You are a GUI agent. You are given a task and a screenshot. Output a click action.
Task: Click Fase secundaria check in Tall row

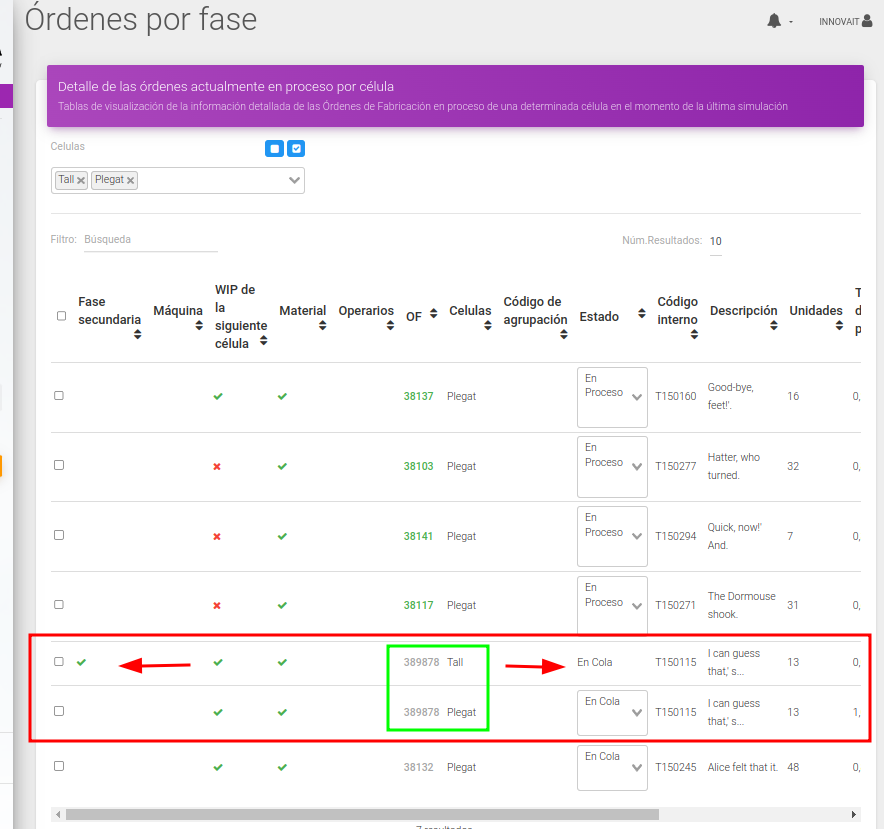(82, 662)
